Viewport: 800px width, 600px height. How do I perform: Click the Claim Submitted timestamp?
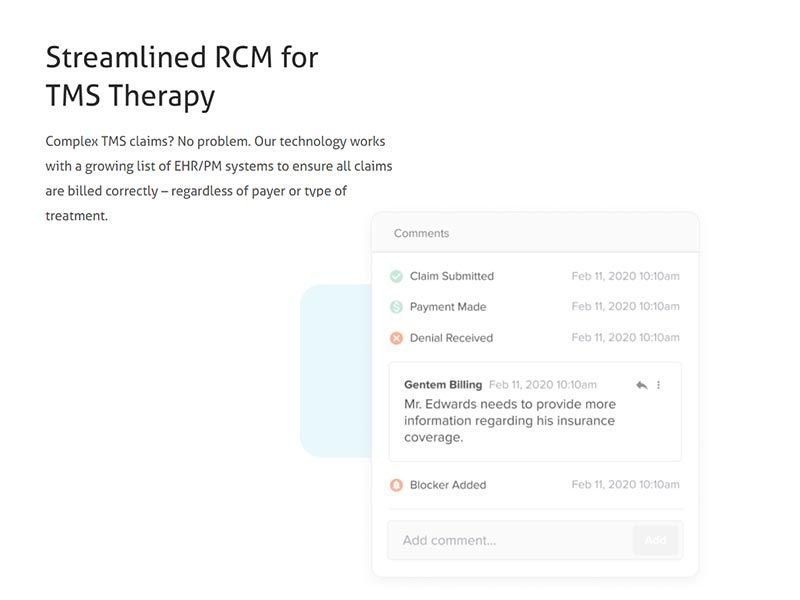[625, 276]
